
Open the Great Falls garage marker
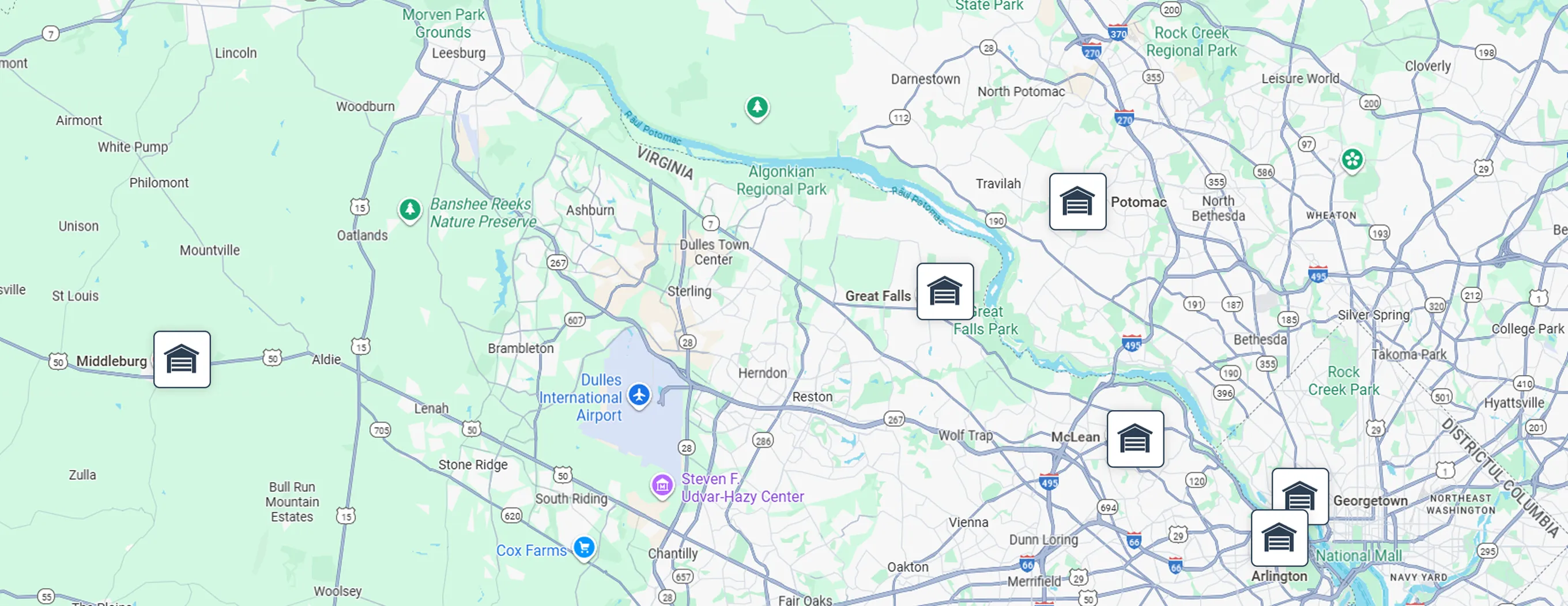click(945, 291)
